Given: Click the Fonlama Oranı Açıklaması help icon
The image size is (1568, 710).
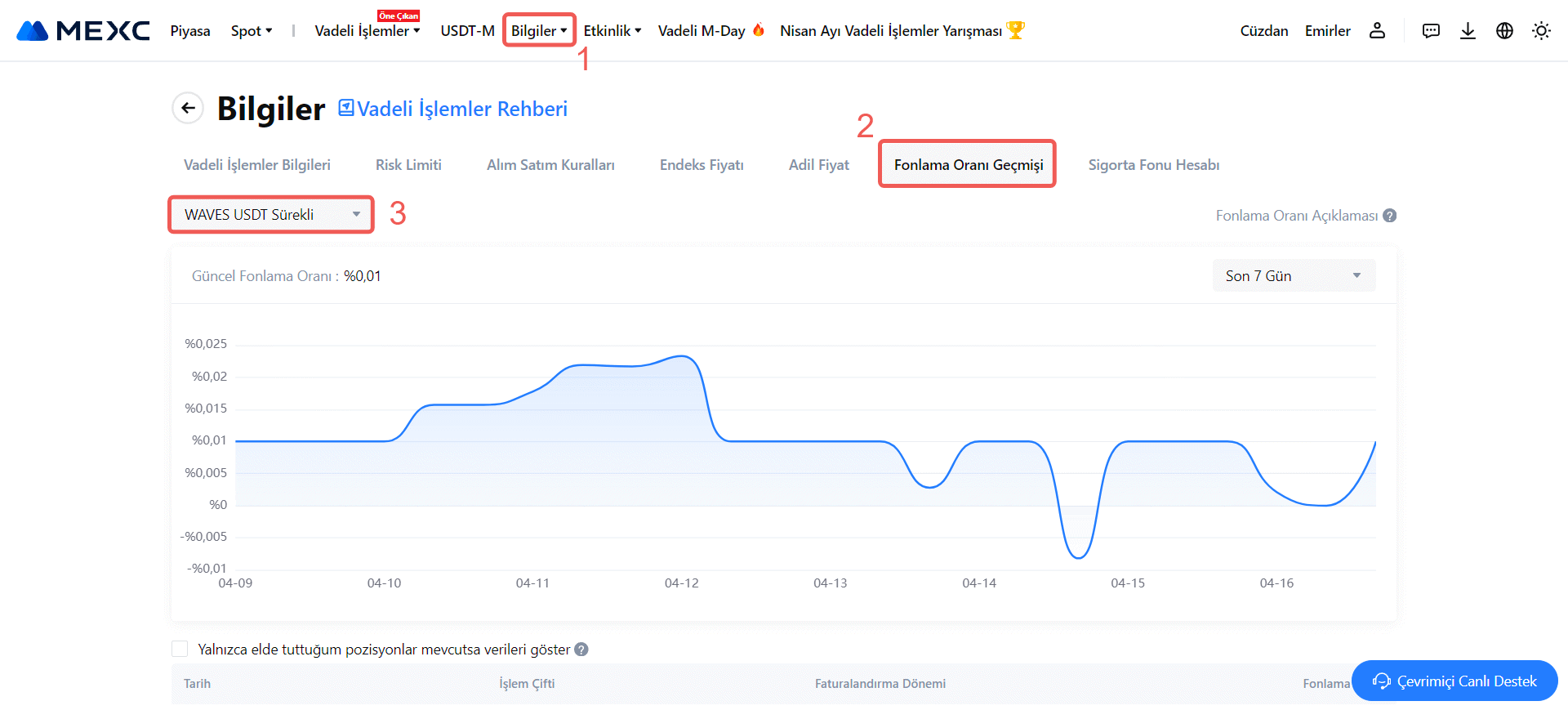Looking at the screenshot, I should pos(1390,216).
